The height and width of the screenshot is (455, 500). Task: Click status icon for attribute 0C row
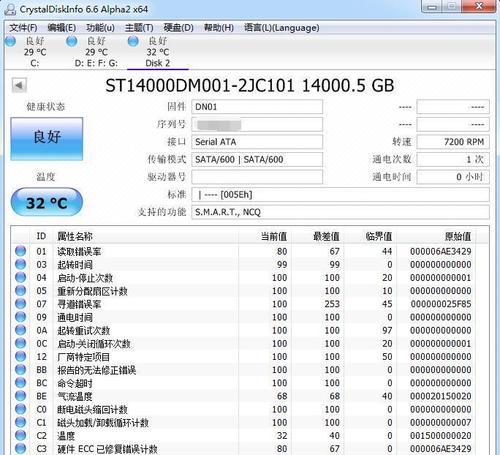(21, 343)
